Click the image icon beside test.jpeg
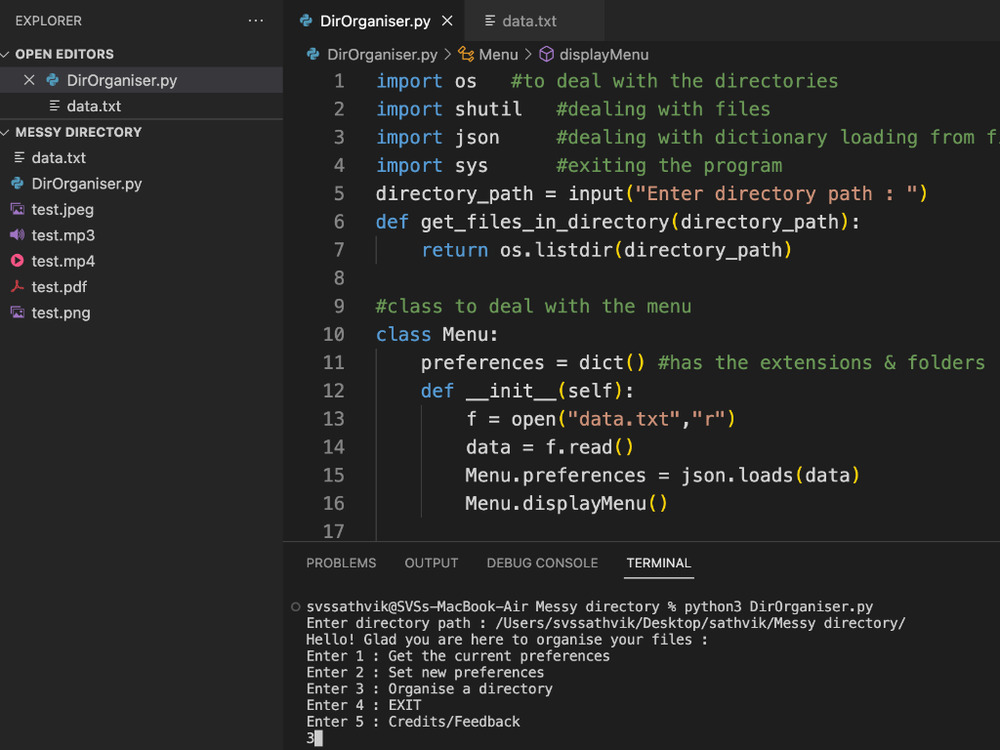 coord(18,209)
